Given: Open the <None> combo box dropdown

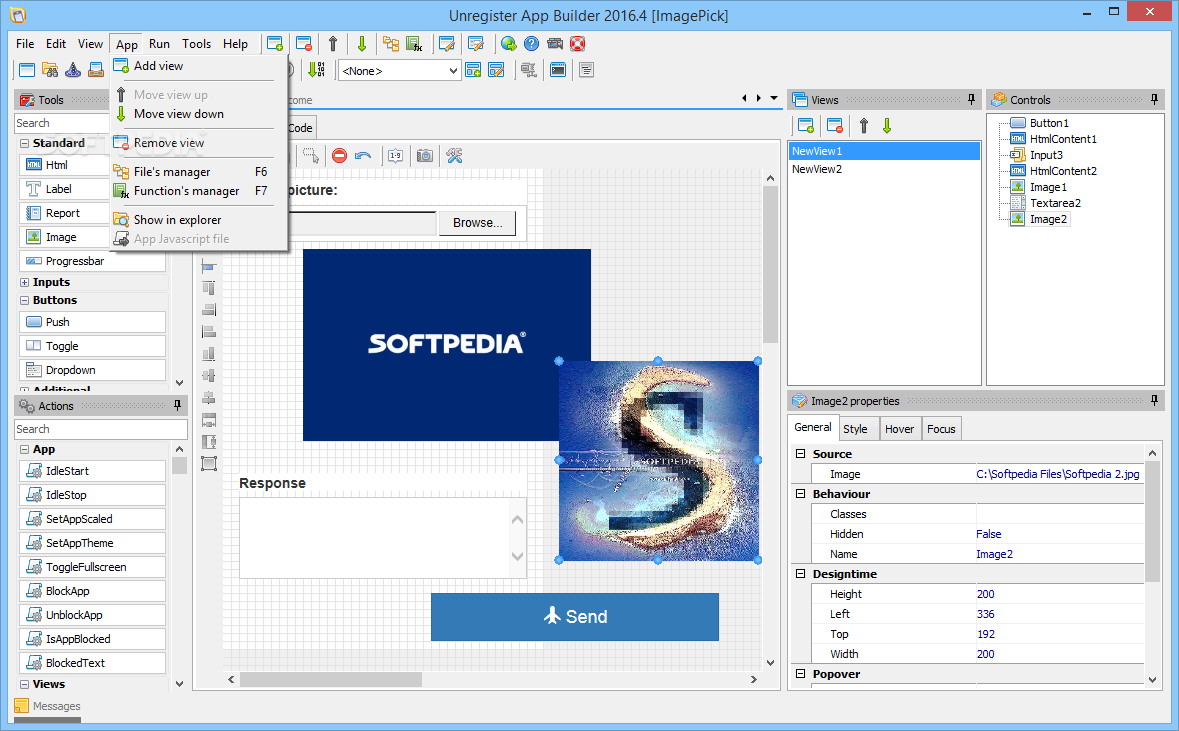Looking at the screenshot, I should click(x=453, y=71).
